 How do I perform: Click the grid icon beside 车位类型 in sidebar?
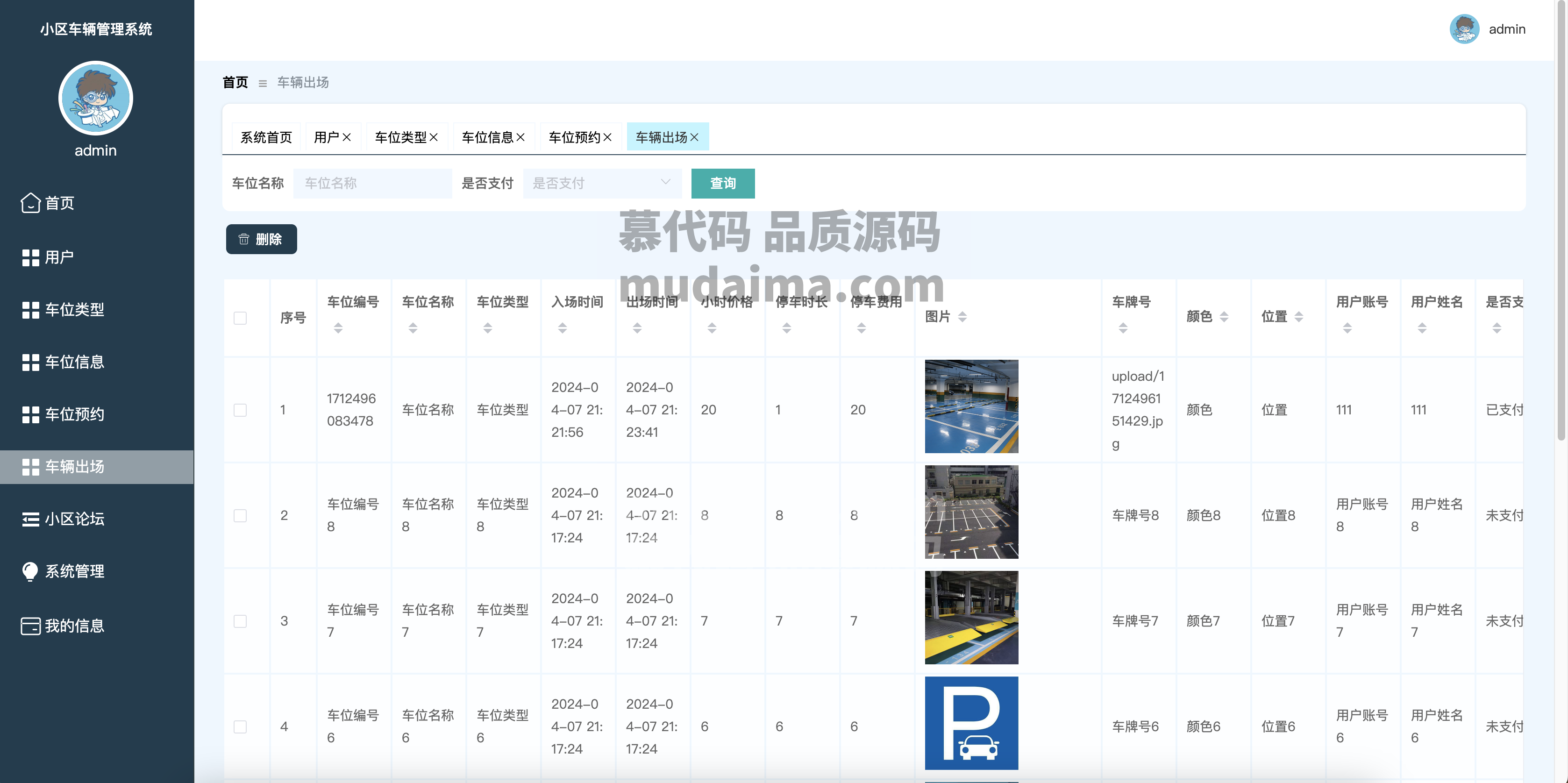[x=30, y=310]
